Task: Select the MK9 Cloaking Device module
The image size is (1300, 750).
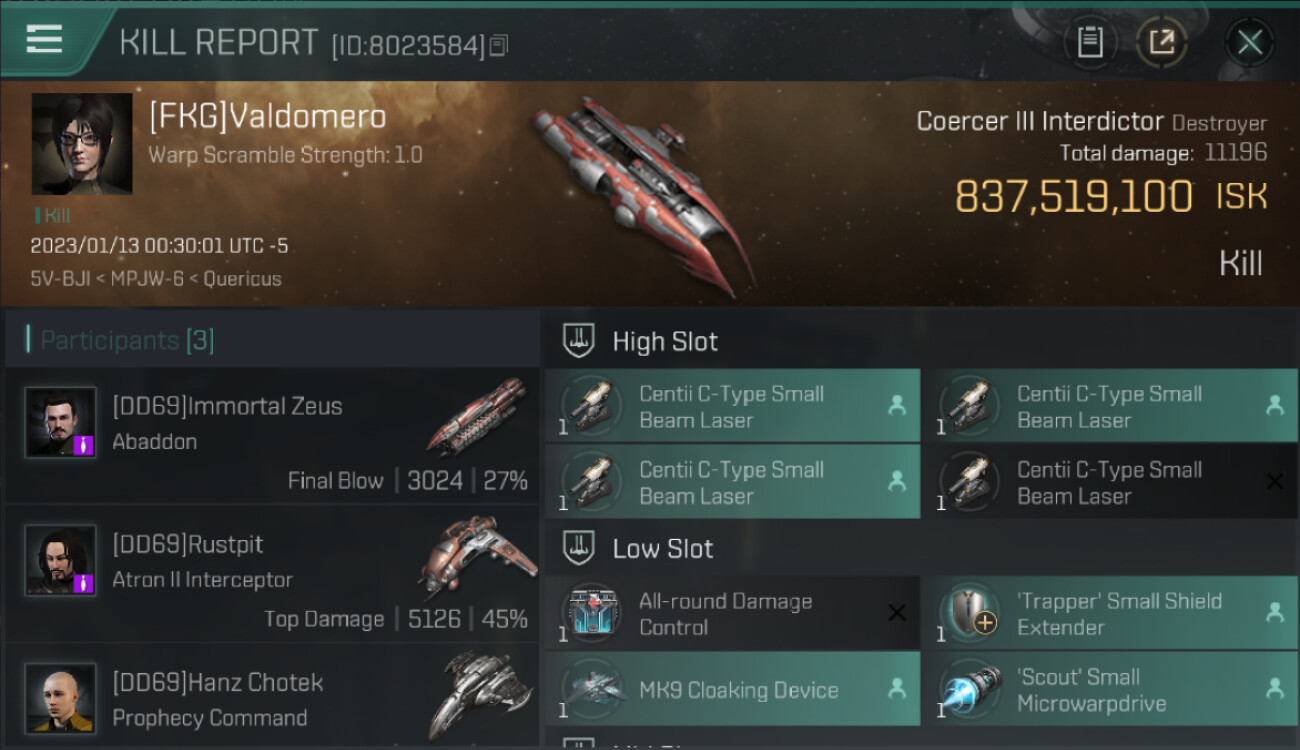Action: (732, 689)
